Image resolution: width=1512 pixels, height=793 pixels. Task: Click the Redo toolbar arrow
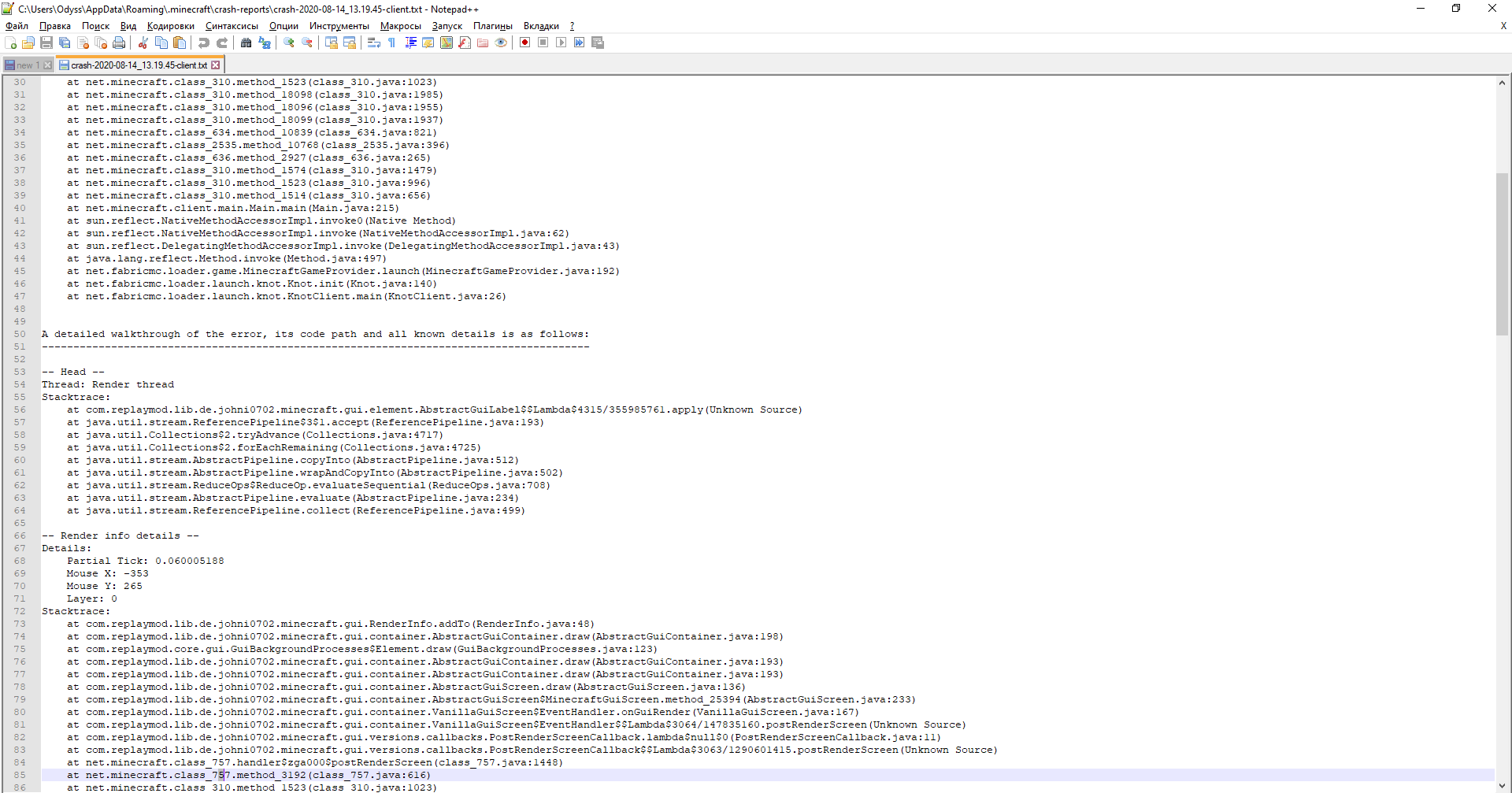pos(222,43)
